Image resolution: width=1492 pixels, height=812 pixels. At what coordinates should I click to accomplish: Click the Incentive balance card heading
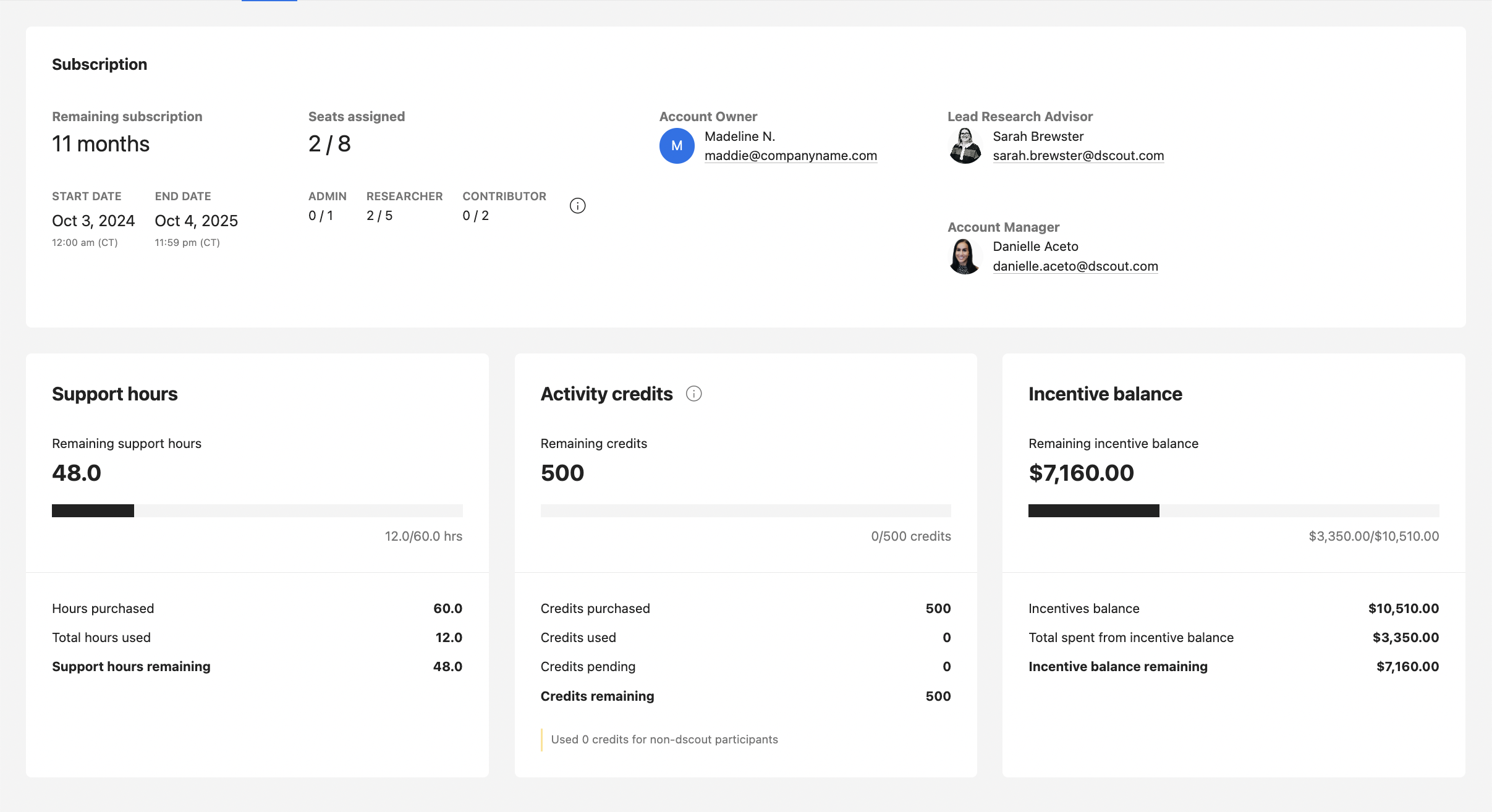[1105, 394]
